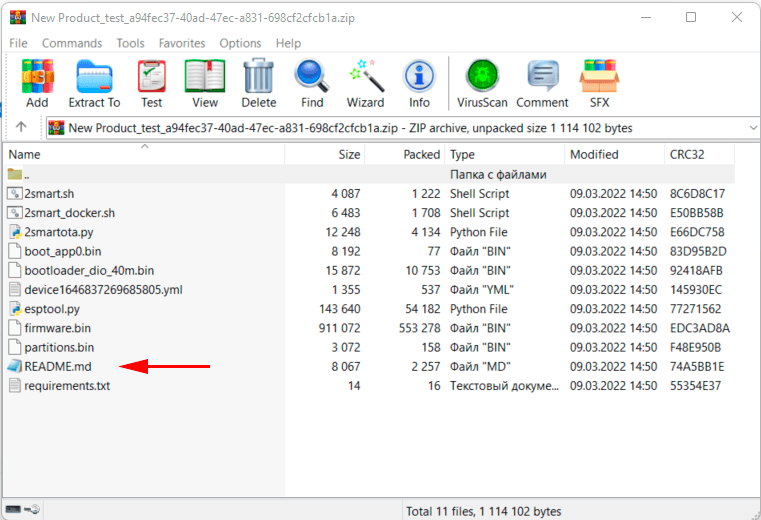Click the 911 072 size value
Image resolution: width=761 pixels, height=520 pixels.
point(339,328)
